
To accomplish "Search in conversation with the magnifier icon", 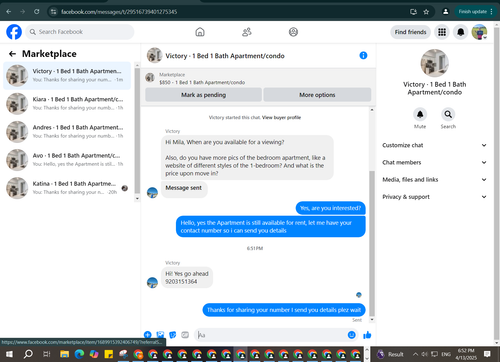I will click(448, 114).
